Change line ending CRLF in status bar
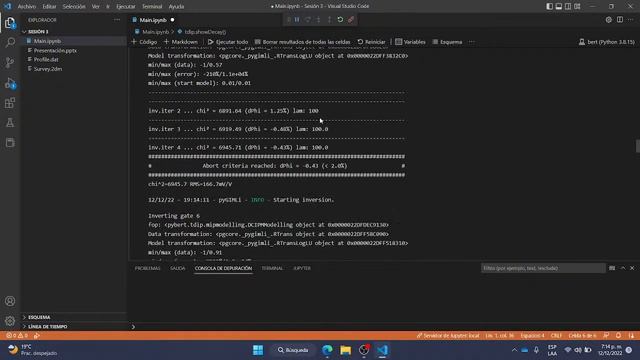 click(x=556, y=336)
